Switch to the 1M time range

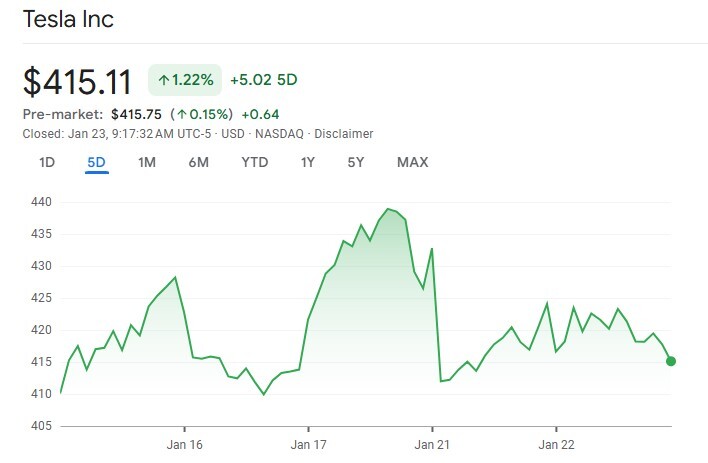click(x=147, y=162)
